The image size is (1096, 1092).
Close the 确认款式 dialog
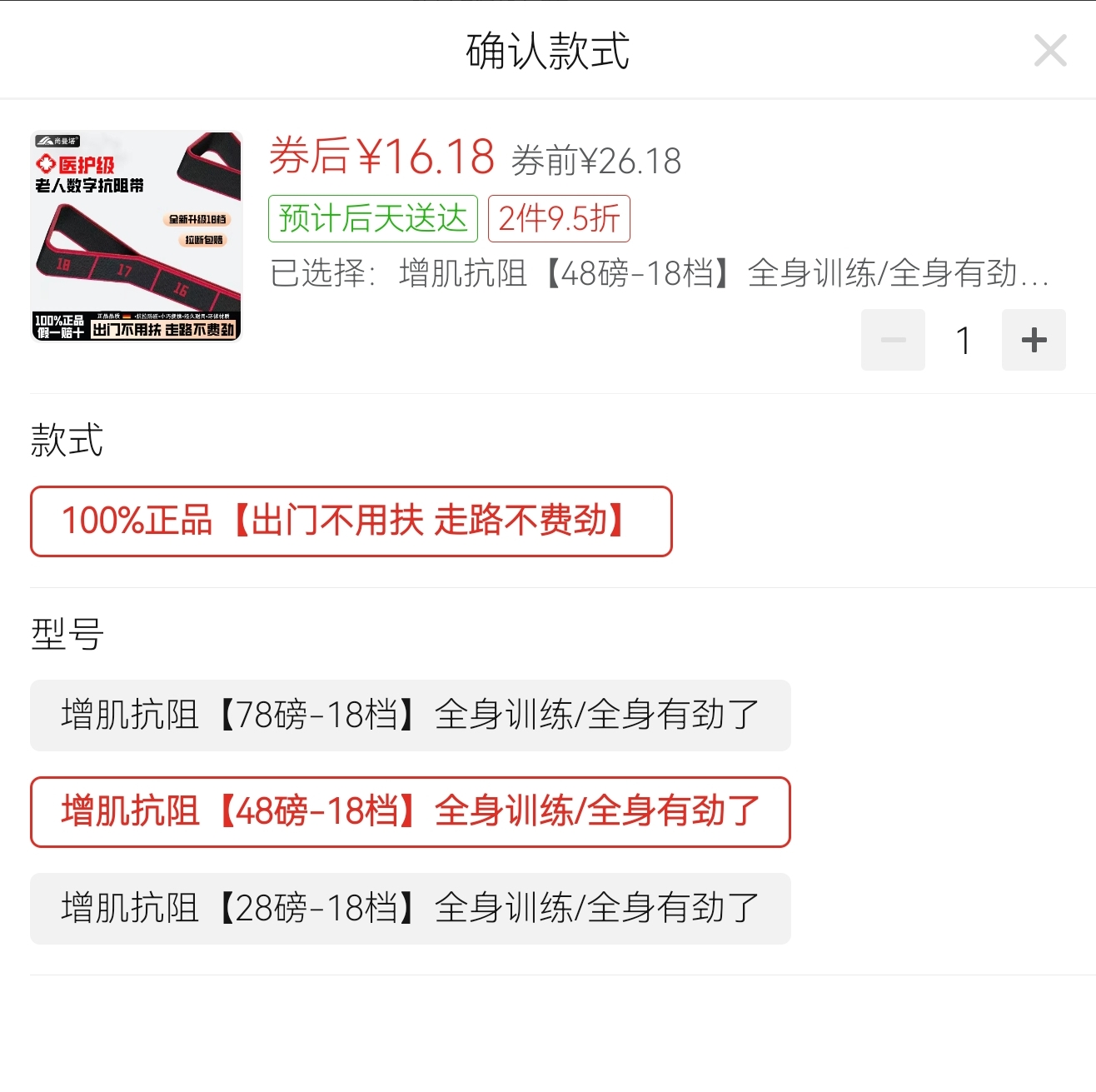click(x=1050, y=51)
